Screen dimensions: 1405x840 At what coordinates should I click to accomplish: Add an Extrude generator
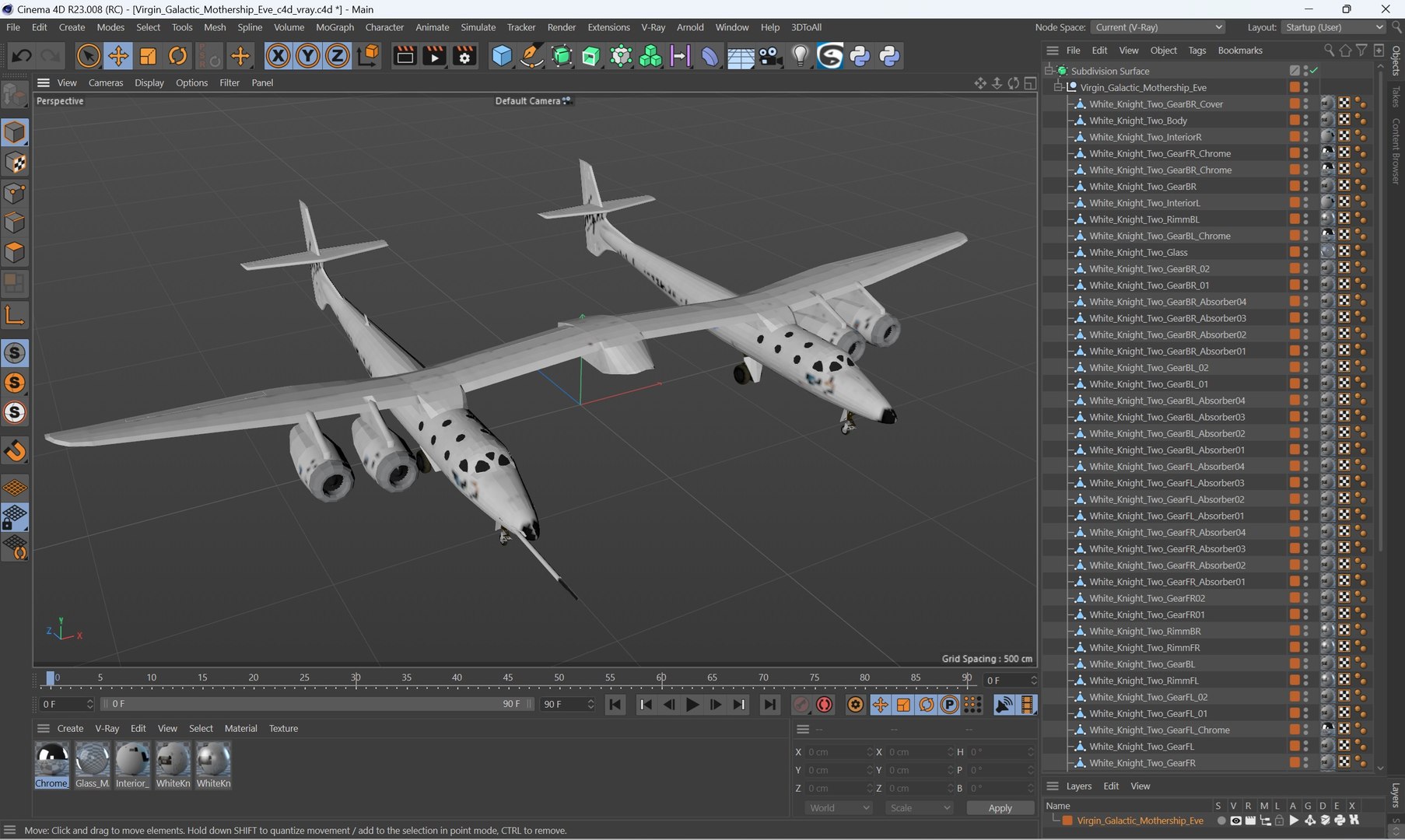(591, 55)
